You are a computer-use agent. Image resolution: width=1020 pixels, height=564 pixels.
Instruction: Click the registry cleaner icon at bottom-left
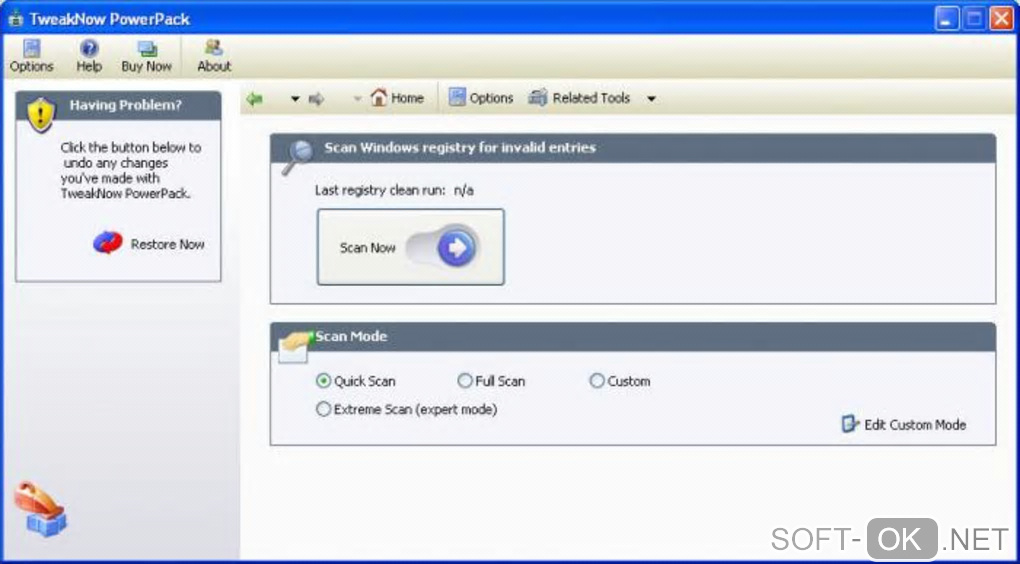click(x=40, y=509)
